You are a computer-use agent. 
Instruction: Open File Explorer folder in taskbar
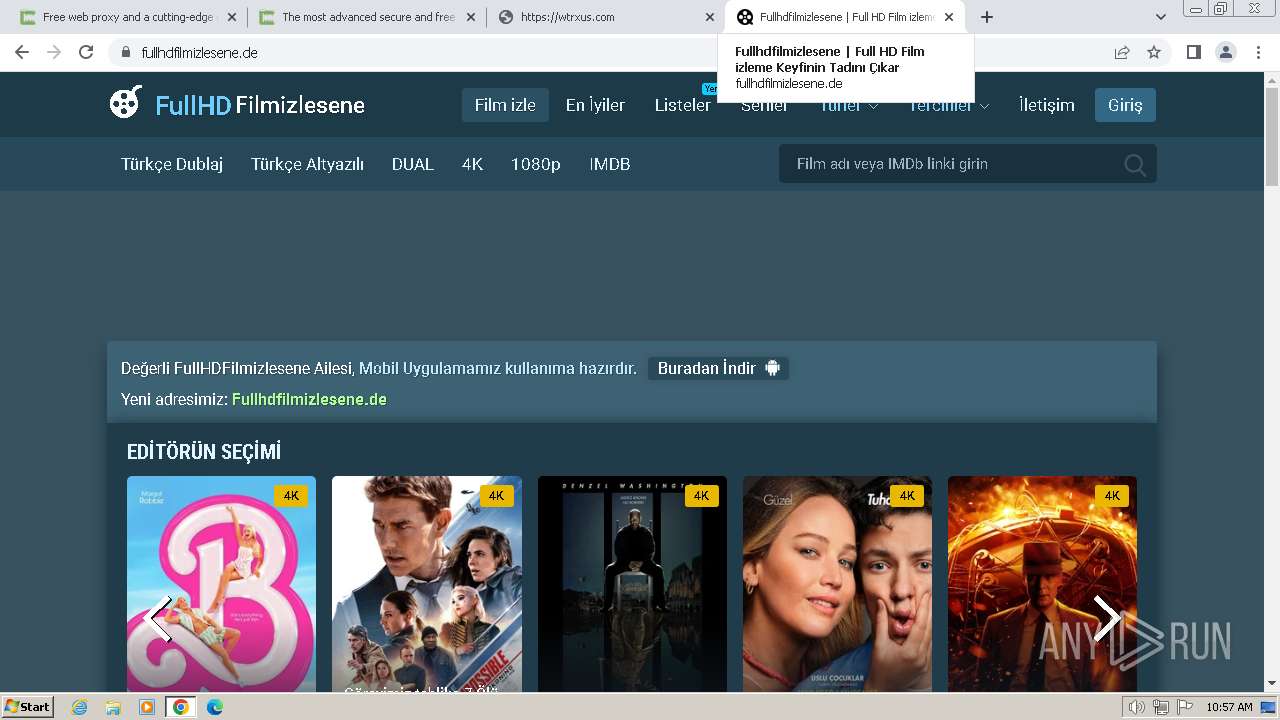pyautogui.click(x=113, y=707)
